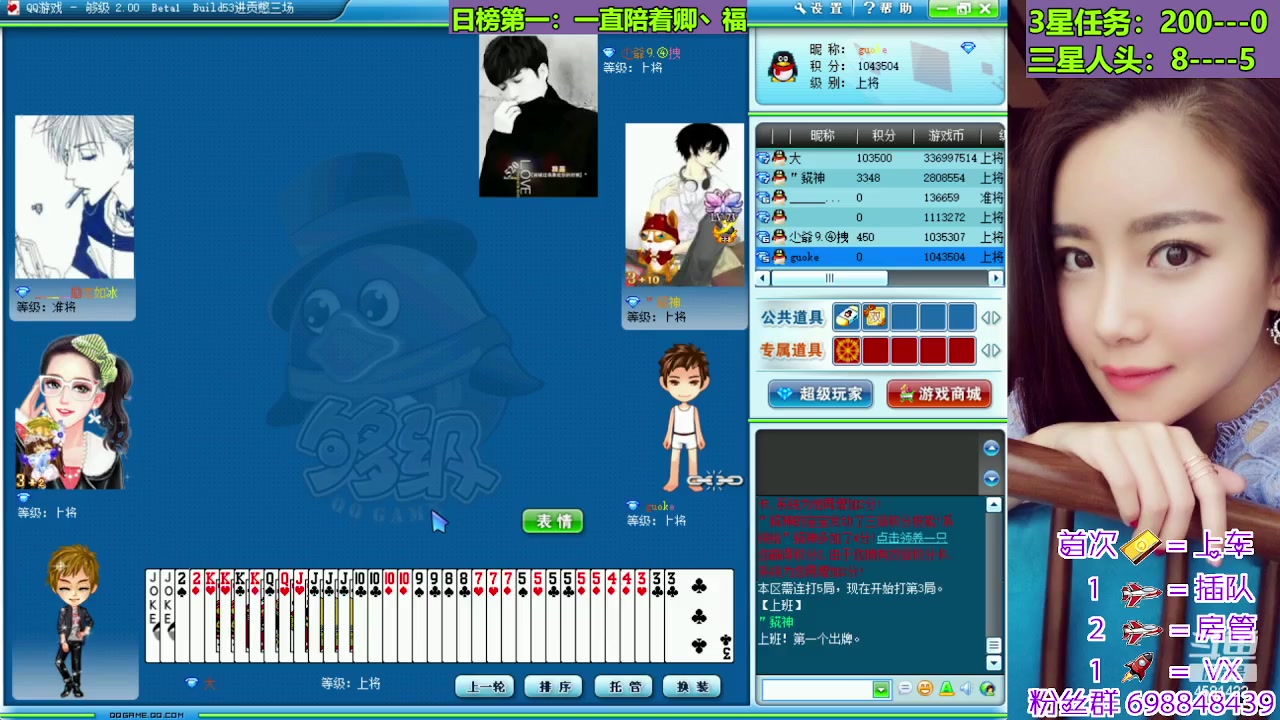This screenshot has height=720, width=1280.
Task: Select the wheel item in 专属道具
Action: (846, 351)
